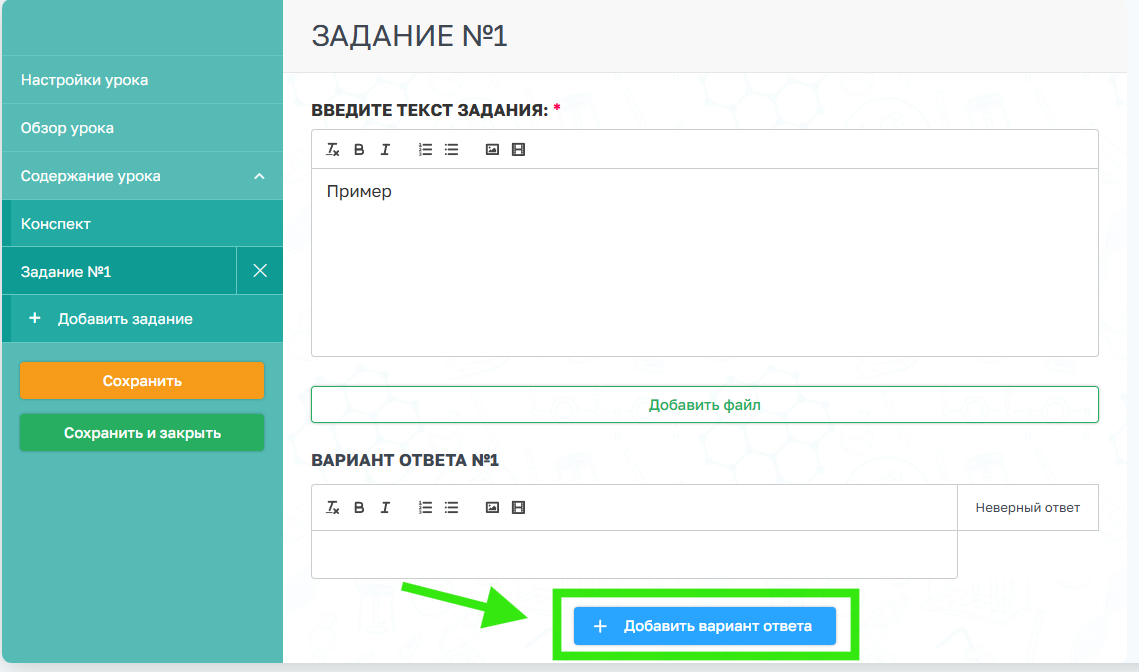Toggle bold in task text editor
Screen dimensions: 1139x672
tap(359, 150)
